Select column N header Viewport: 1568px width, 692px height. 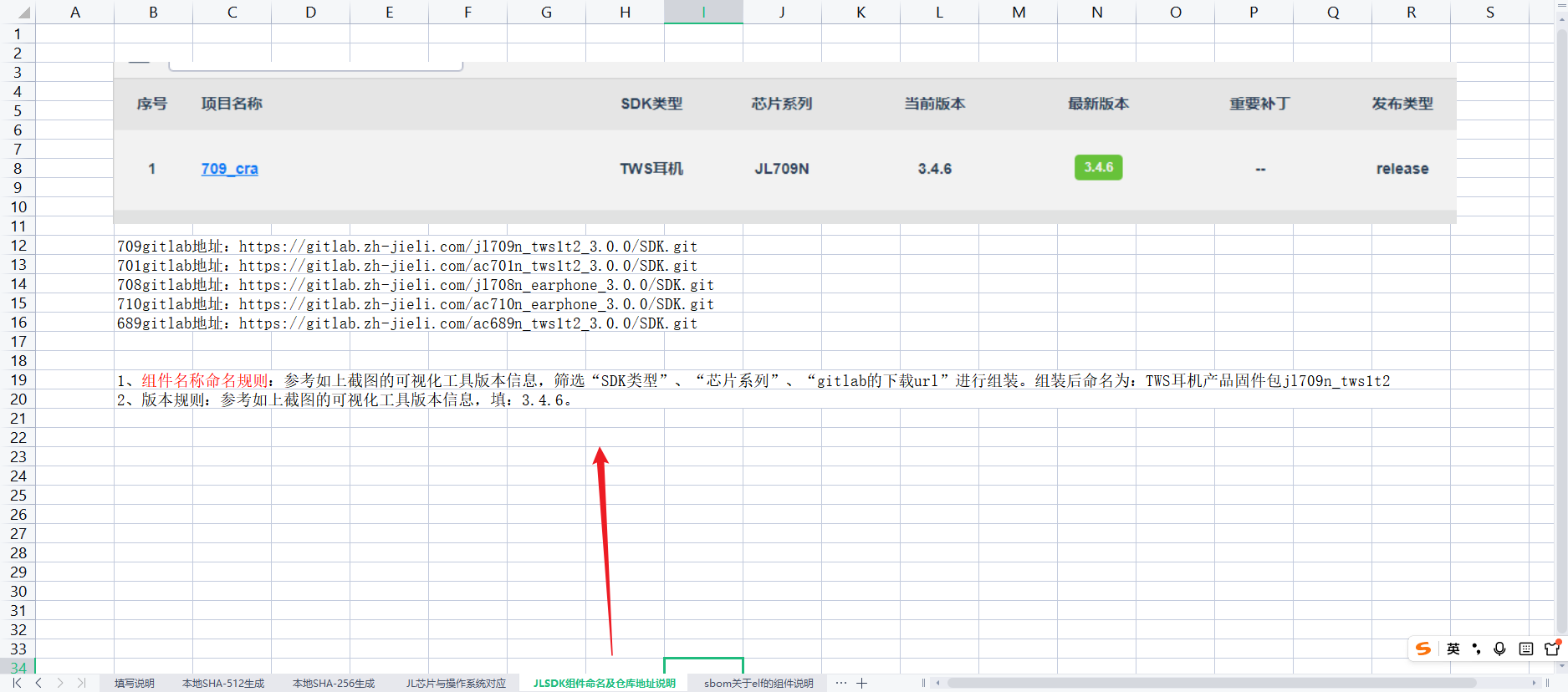1097,12
